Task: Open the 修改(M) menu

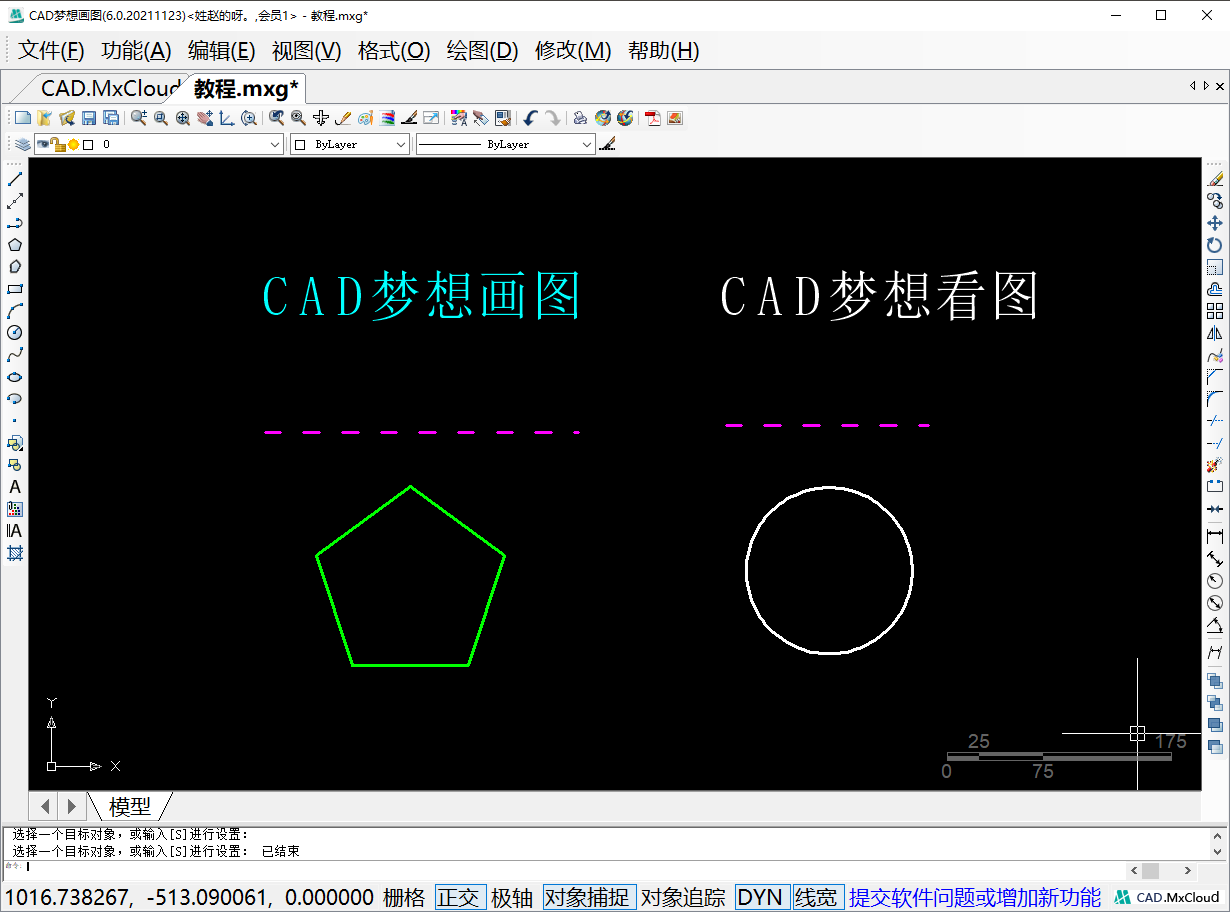Action: [x=573, y=51]
